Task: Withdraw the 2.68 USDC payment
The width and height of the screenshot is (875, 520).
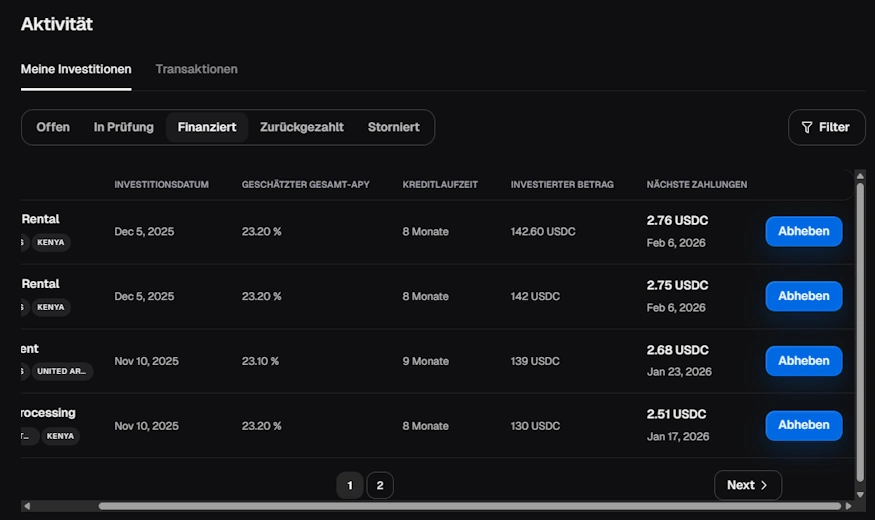Action: tap(803, 361)
